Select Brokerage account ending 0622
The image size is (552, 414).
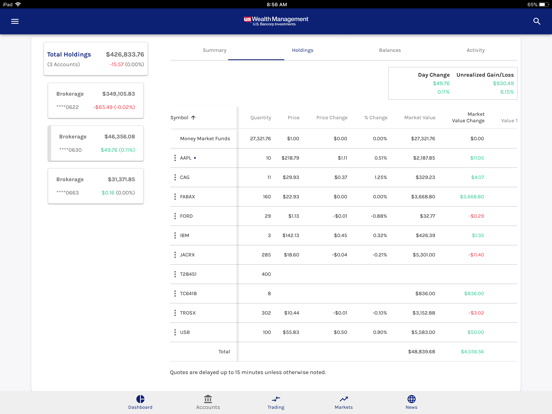point(96,100)
